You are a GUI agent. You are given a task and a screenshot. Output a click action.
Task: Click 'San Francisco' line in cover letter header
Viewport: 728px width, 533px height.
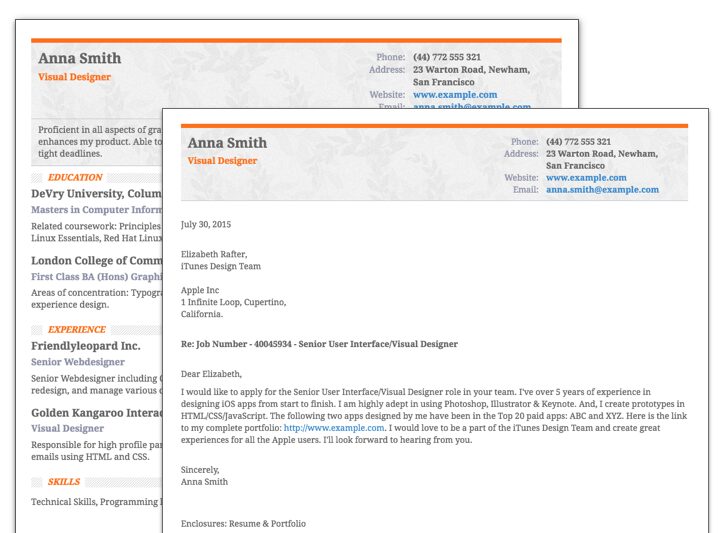click(575, 166)
